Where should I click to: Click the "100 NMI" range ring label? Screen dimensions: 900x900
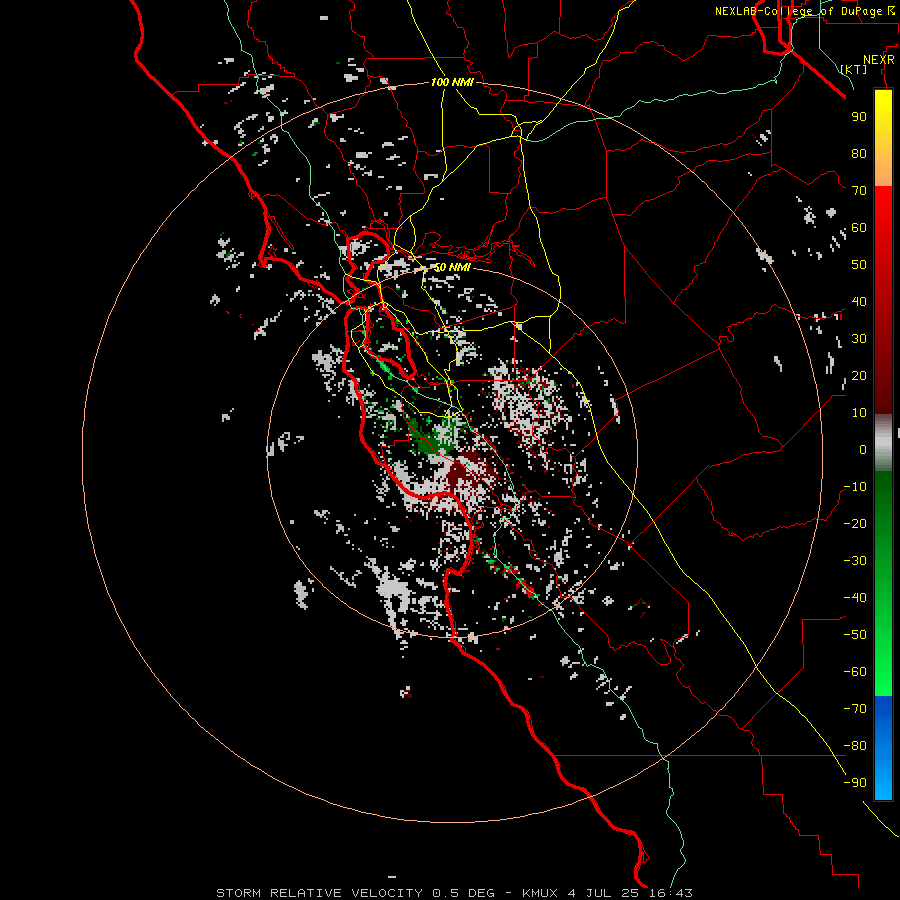[x=452, y=82]
